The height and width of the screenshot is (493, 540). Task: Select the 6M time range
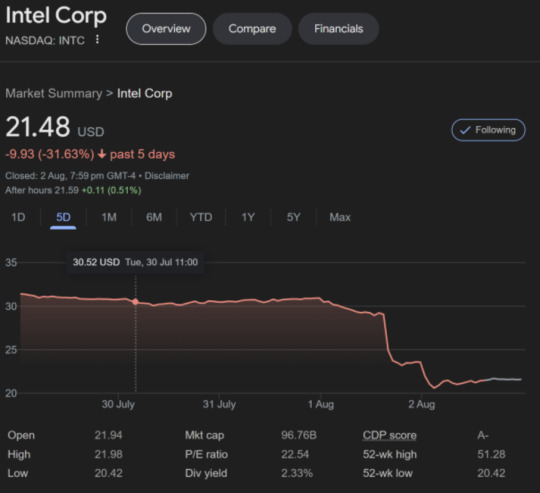pyautogui.click(x=154, y=217)
